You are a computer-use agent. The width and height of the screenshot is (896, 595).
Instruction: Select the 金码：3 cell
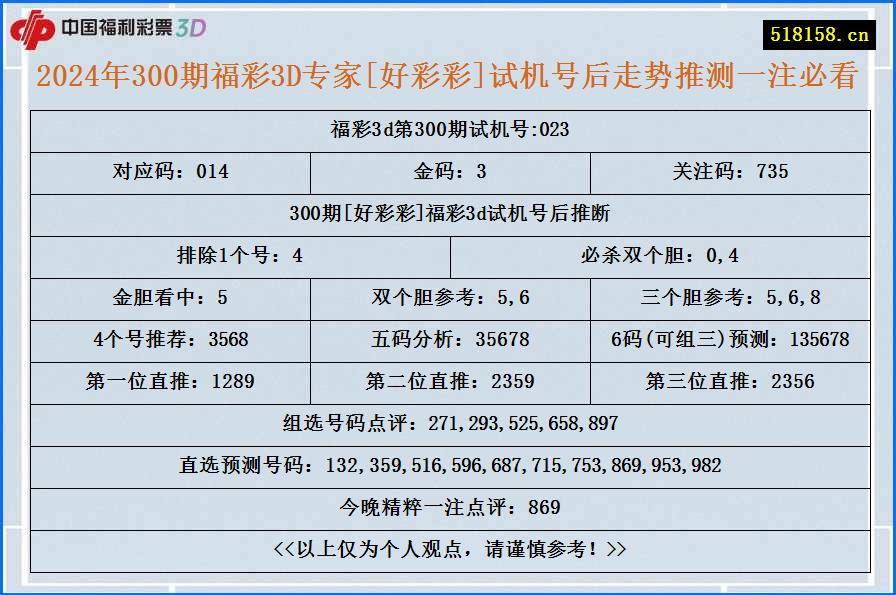pyautogui.click(x=448, y=171)
